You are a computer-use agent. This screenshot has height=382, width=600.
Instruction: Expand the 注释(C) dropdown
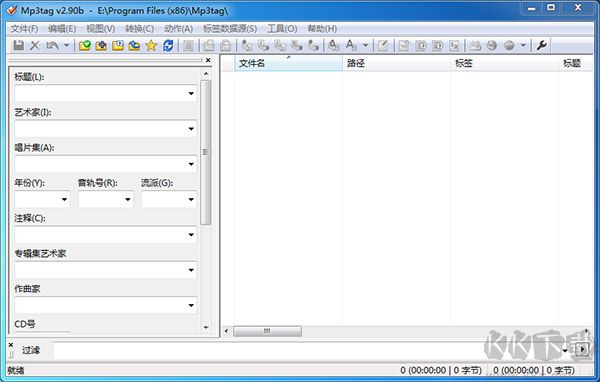point(191,235)
